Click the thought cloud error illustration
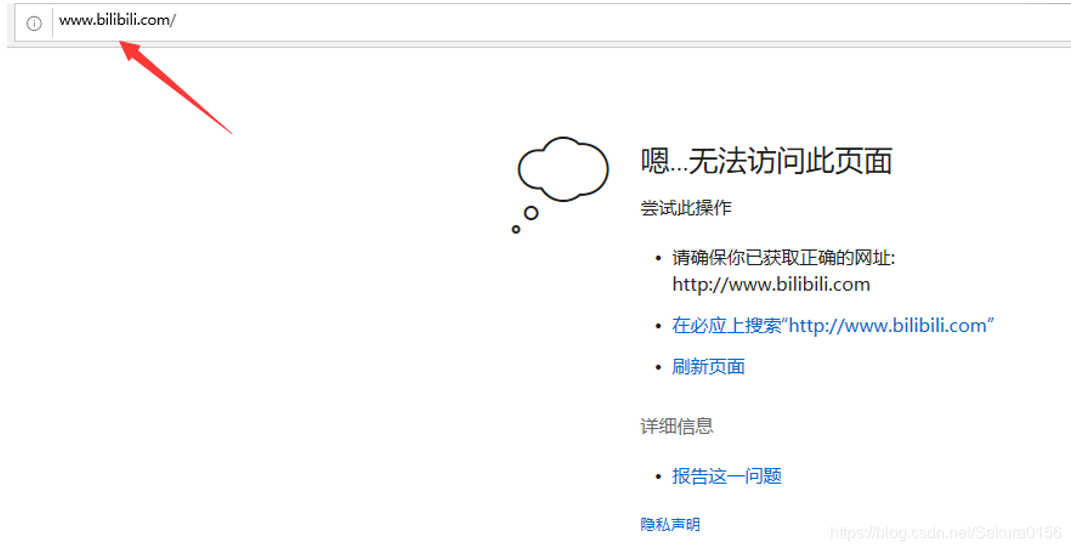The width and height of the screenshot is (1071, 551). (x=560, y=184)
